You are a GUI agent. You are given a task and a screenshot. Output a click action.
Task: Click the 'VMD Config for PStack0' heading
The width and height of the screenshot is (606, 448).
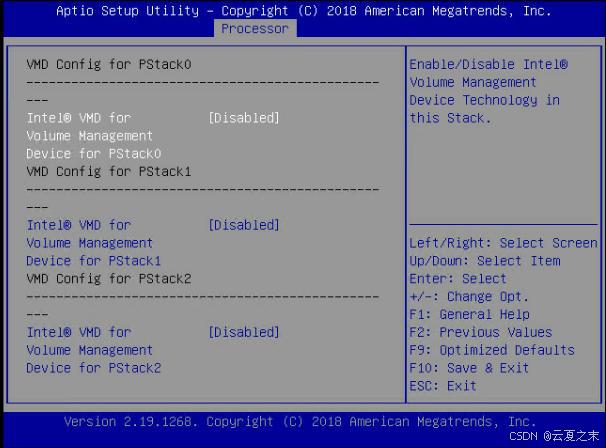click(109, 64)
